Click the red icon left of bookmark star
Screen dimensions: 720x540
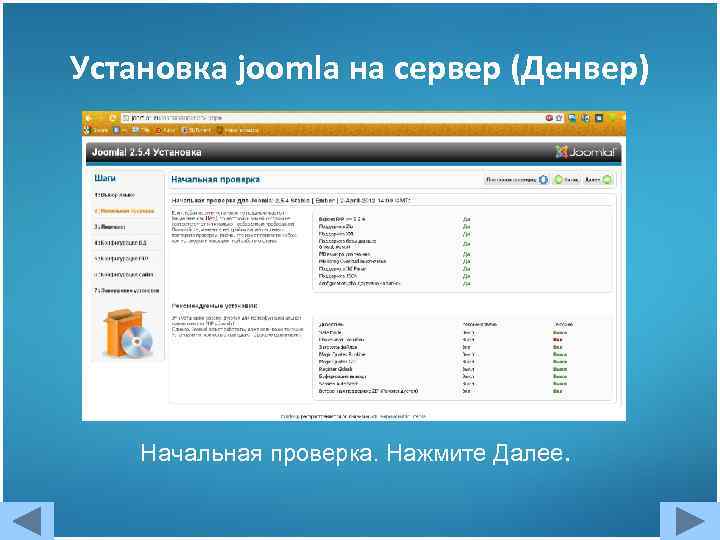tap(549, 118)
